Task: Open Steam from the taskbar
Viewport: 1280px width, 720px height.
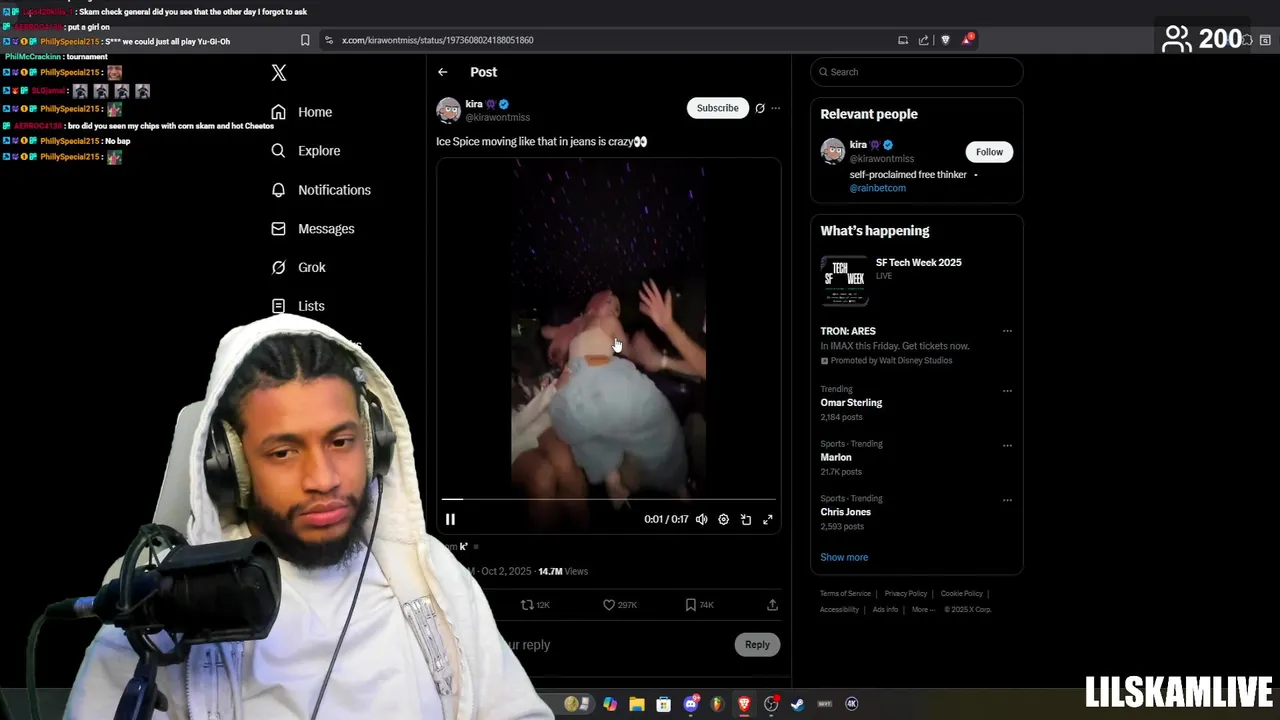Action: pyautogui.click(x=797, y=704)
